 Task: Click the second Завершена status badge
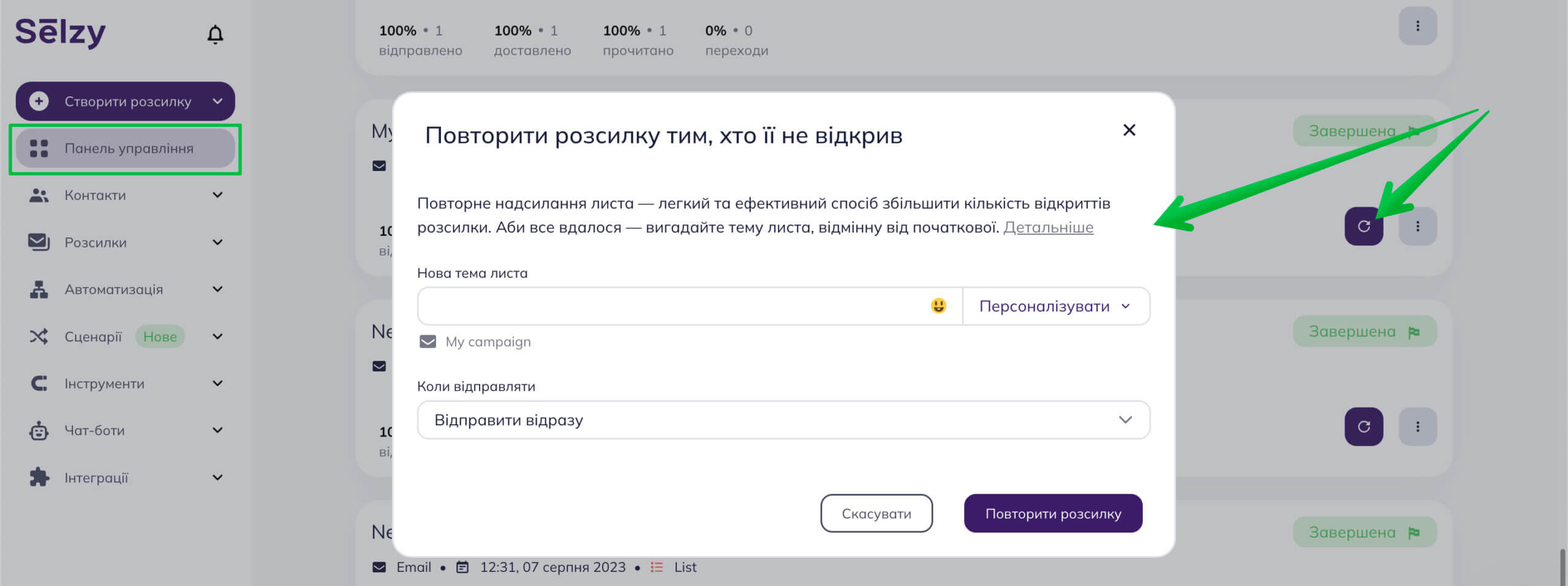1364,332
